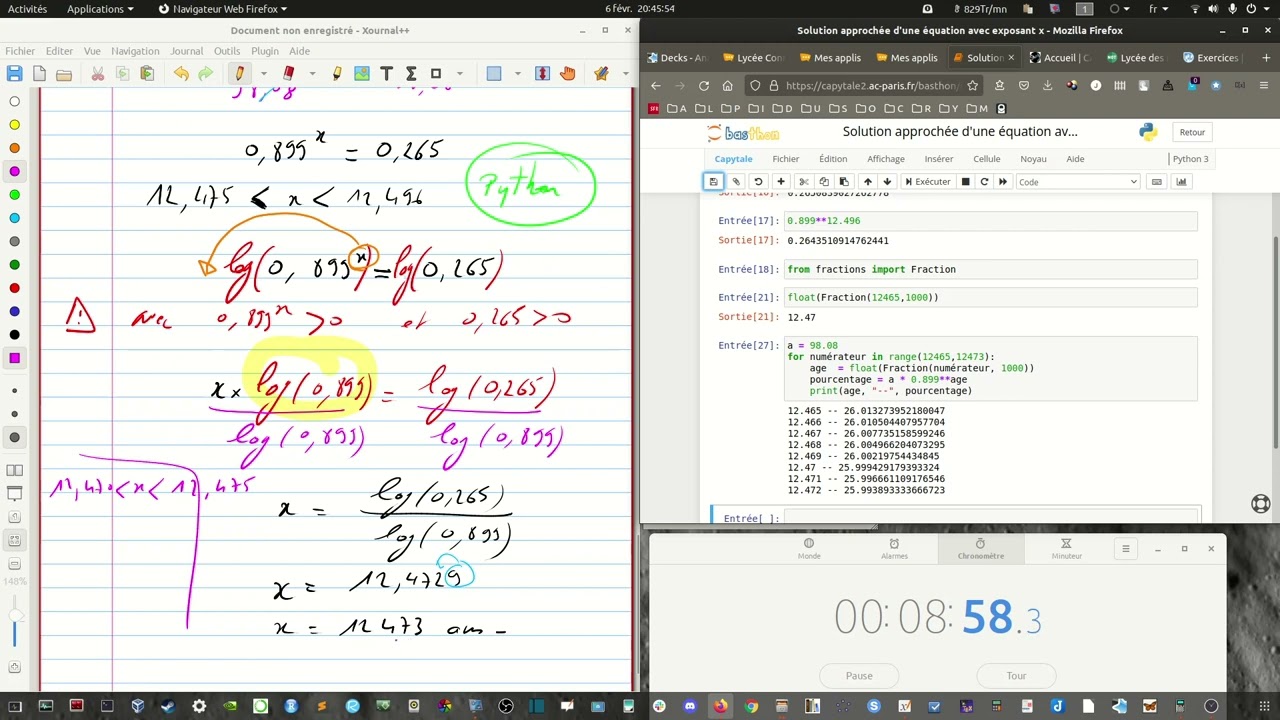The height and width of the screenshot is (720, 1280).
Task: Select the Text tool in Xournal++
Action: 386,73
